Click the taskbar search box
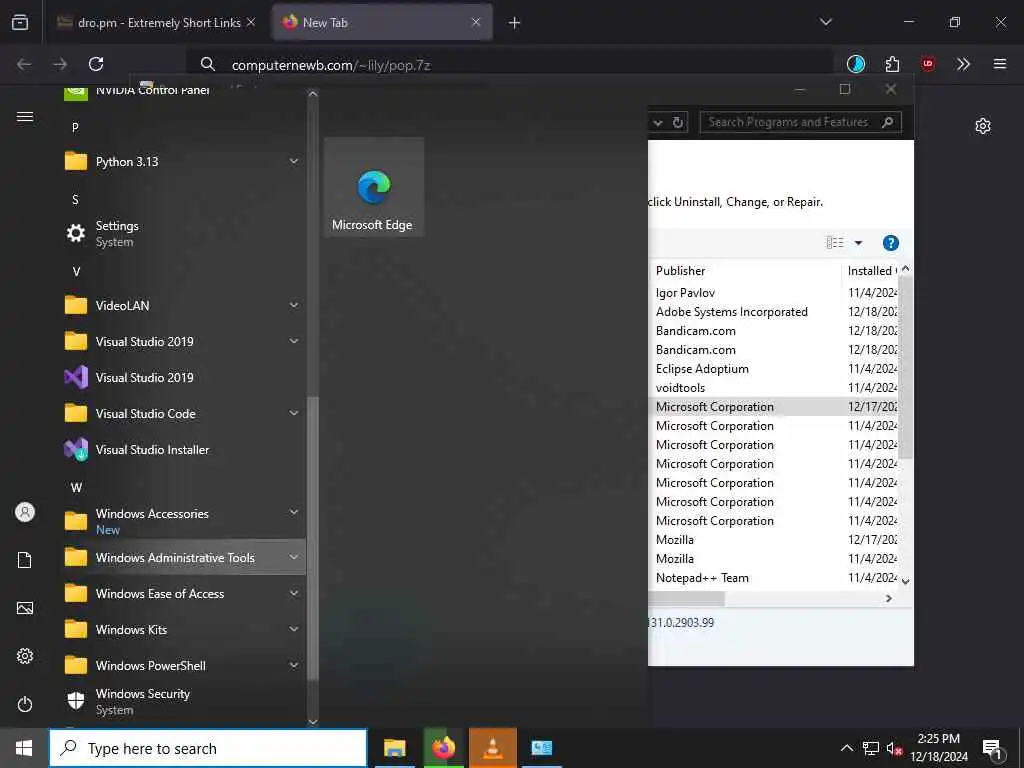Viewport: 1024px width, 768px height. point(208,748)
